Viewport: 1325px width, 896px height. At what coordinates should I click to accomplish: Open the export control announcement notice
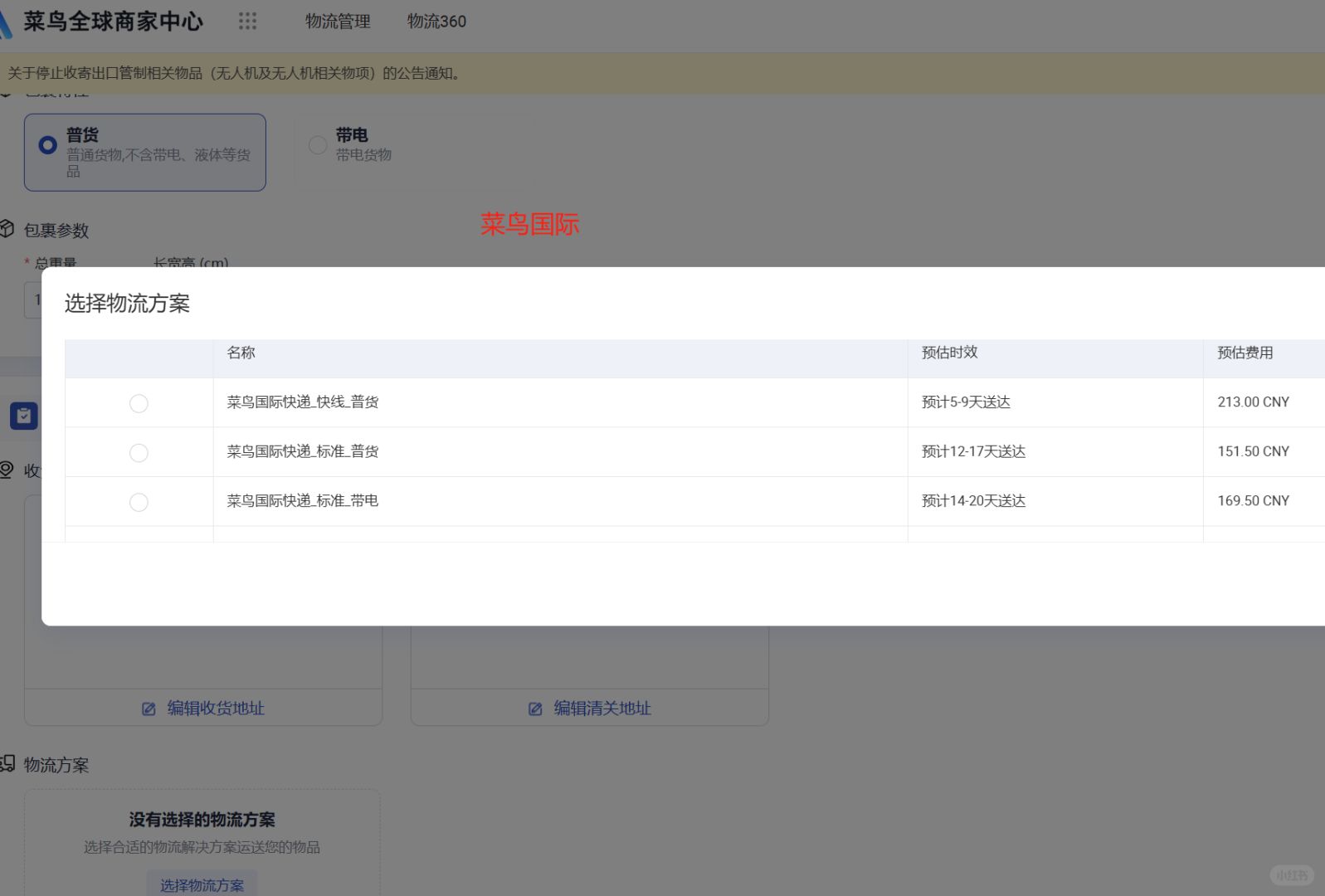(x=234, y=74)
